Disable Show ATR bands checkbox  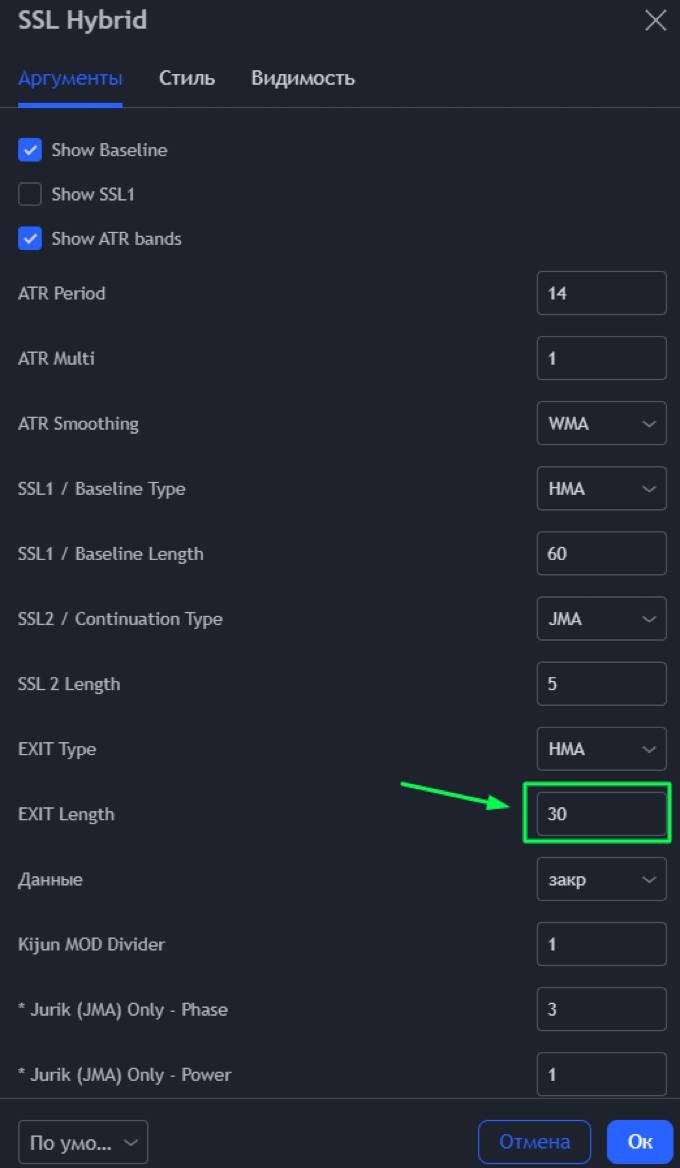click(30, 239)
